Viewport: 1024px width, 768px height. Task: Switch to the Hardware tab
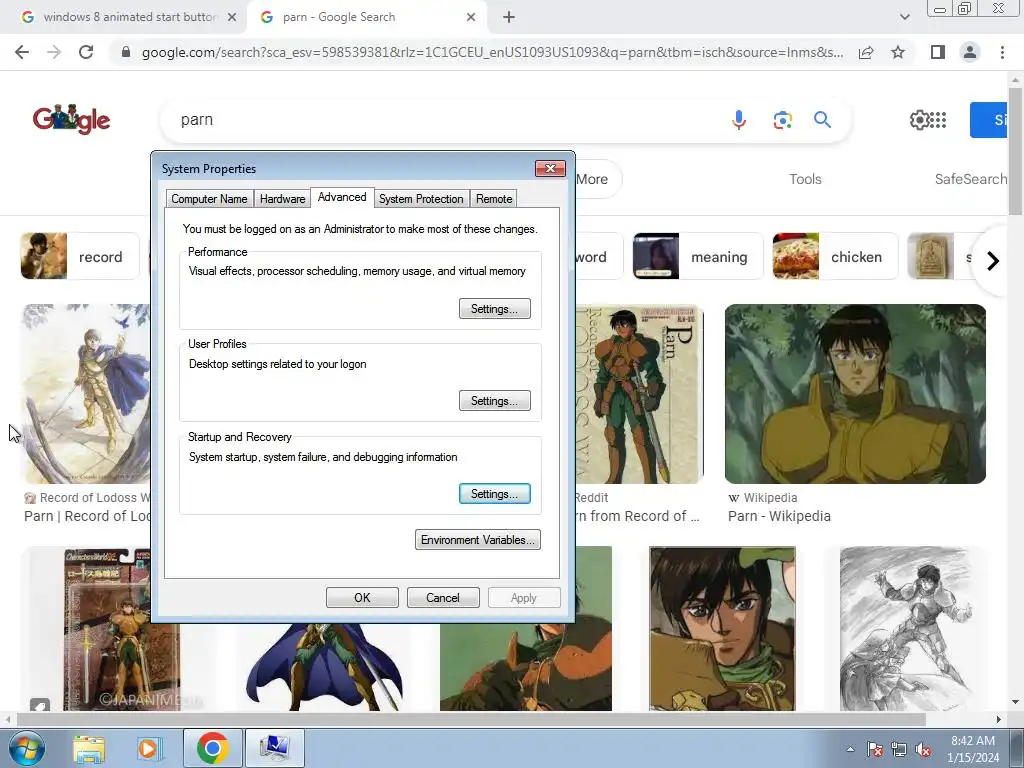pyautogui.click(x=282, y=199)
